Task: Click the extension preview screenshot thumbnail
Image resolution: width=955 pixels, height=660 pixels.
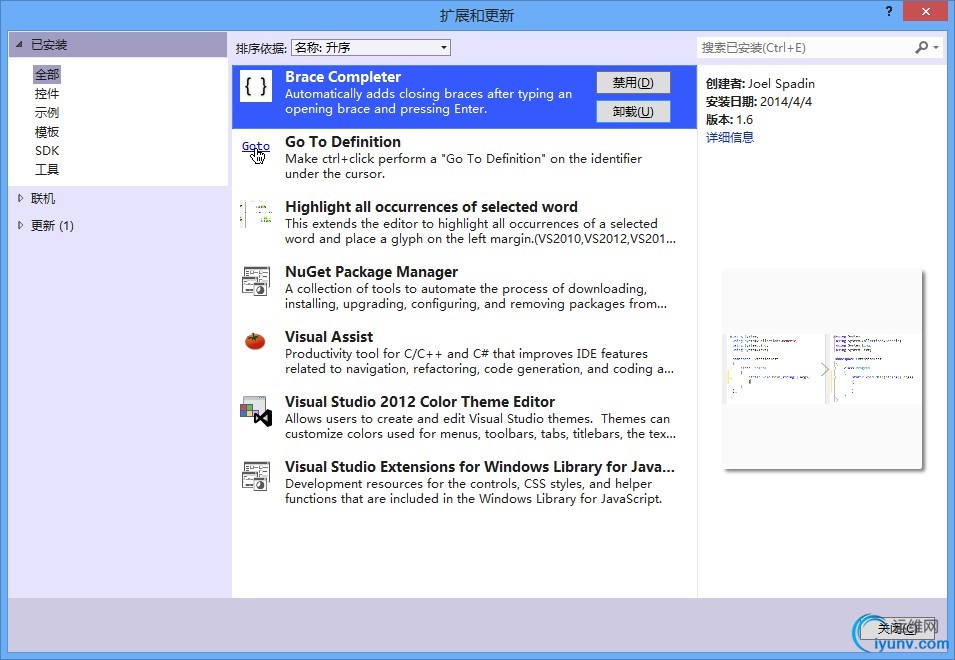Action: (822, 368)
